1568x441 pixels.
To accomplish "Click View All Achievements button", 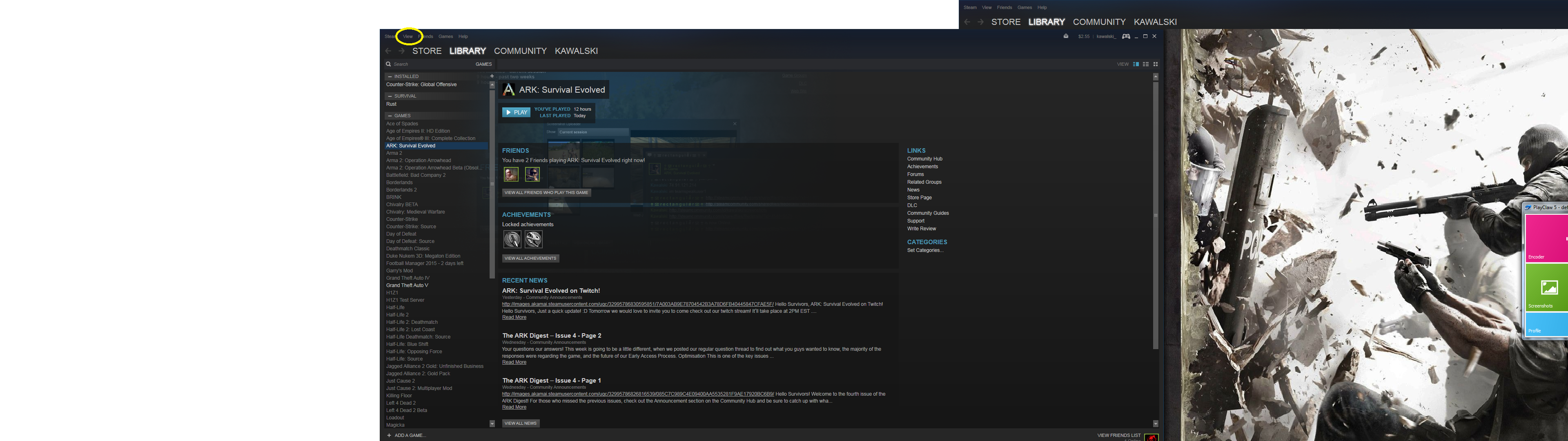I will pos(530,258).
